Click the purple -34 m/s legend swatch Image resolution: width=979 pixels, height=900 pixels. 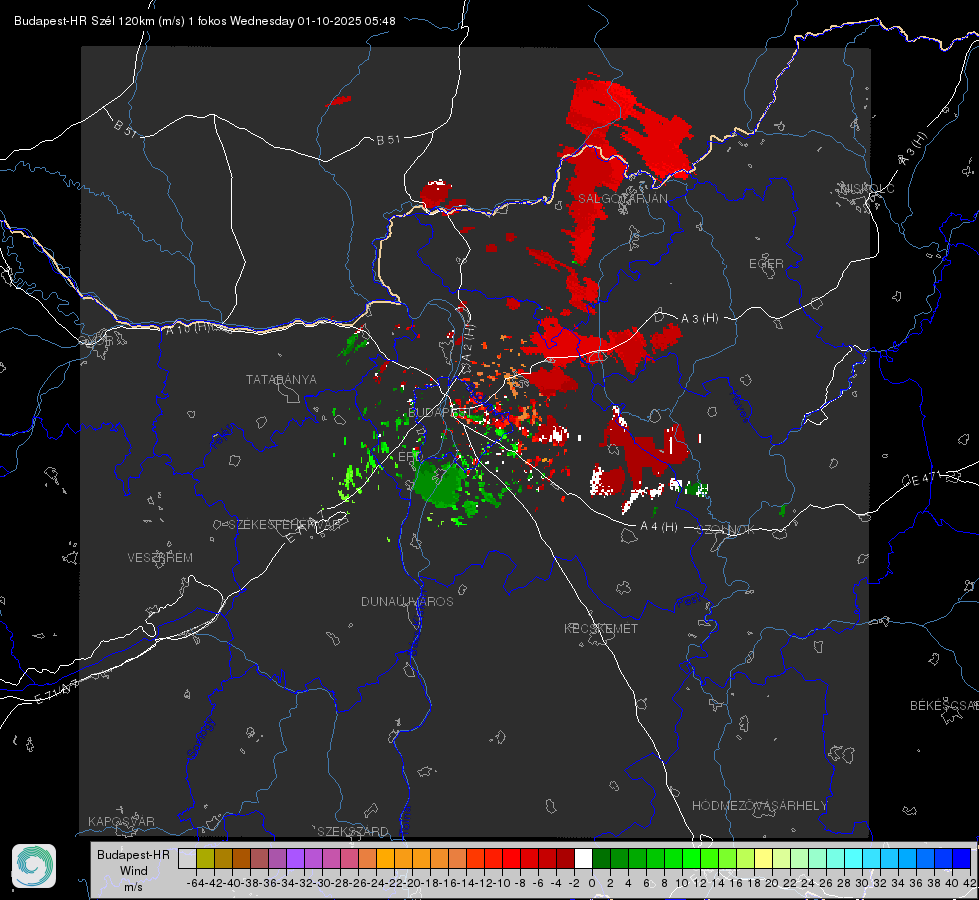pyautogui.click(x=295, y=858)
